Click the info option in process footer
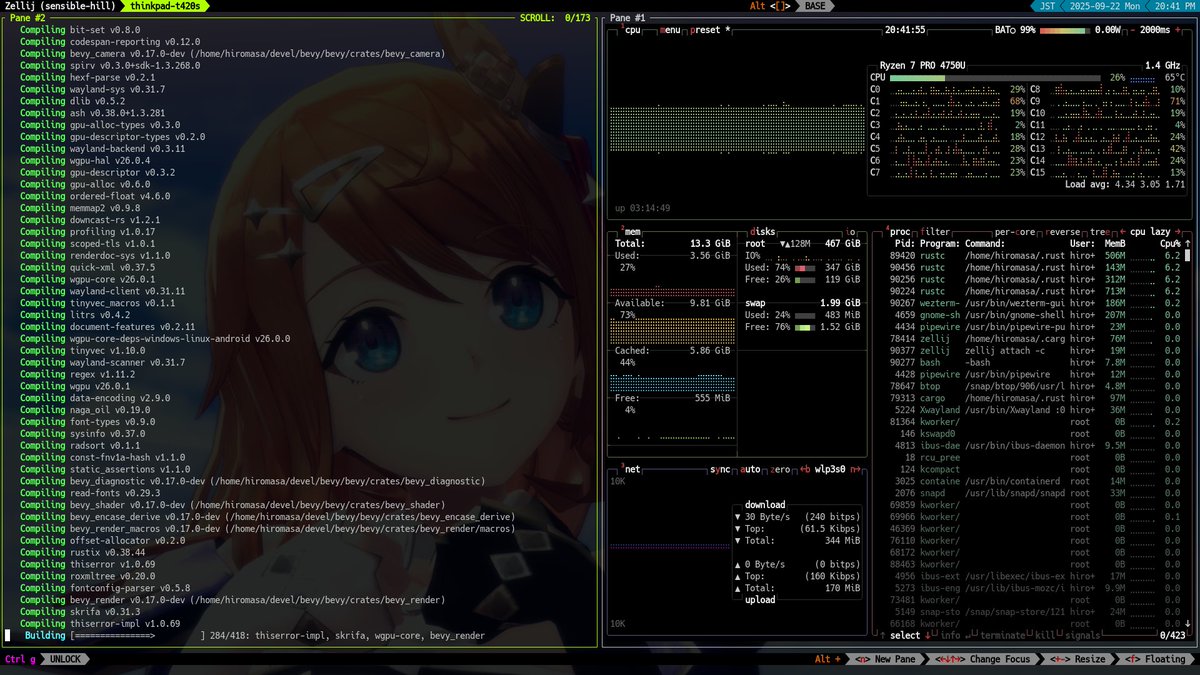The width and height of the screenshot is (1200, 675). click(x=950, y=636)
